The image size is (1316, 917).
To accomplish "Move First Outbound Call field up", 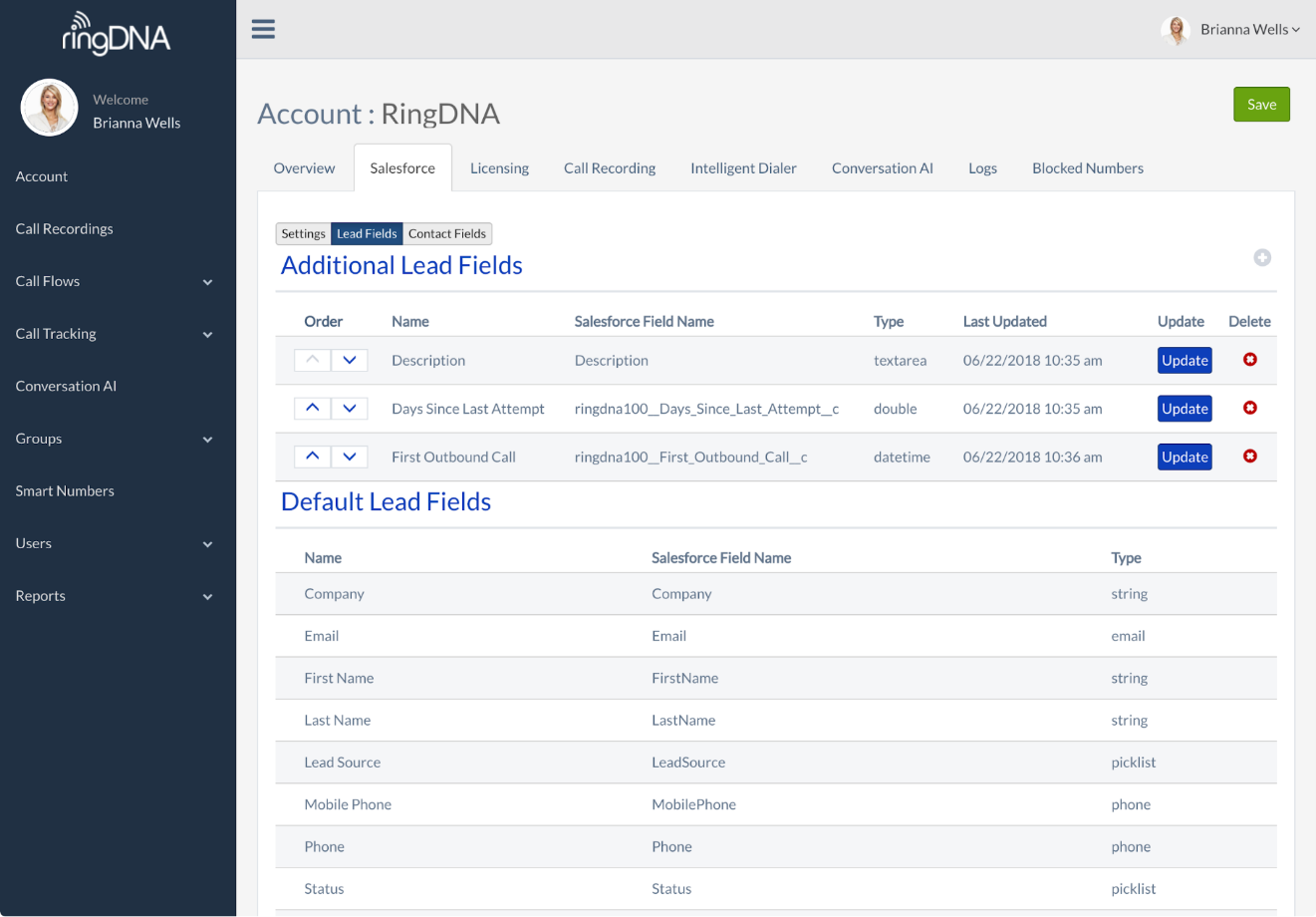I will (x=312, y=457).
